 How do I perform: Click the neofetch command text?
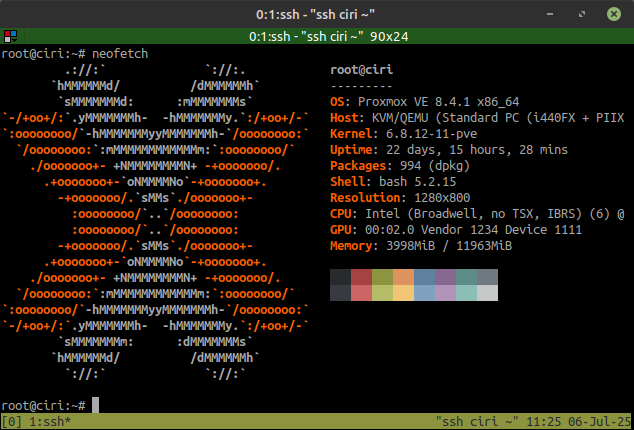tap(120, 54)
